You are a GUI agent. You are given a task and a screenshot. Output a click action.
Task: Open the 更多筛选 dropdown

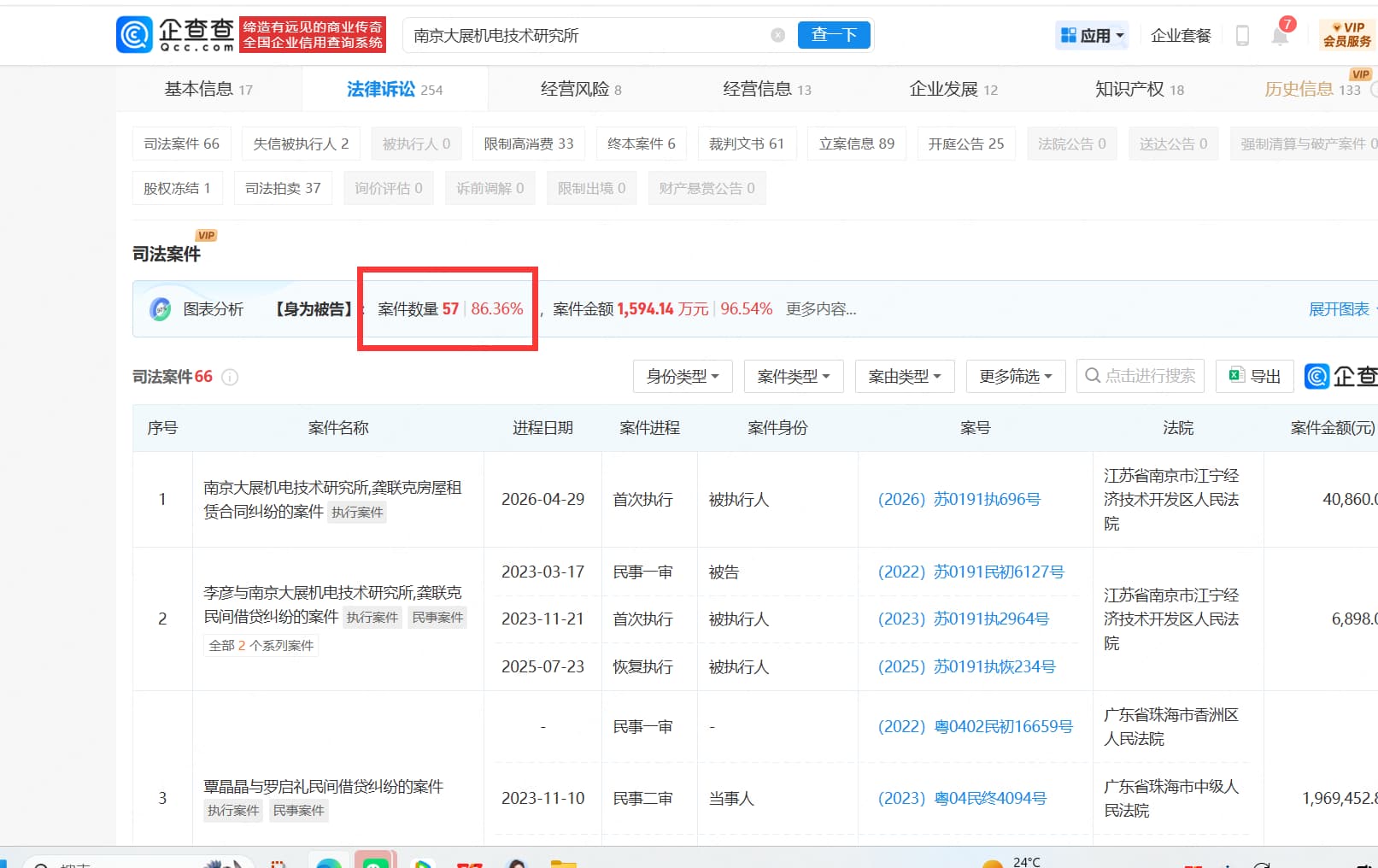point(1016,376)
